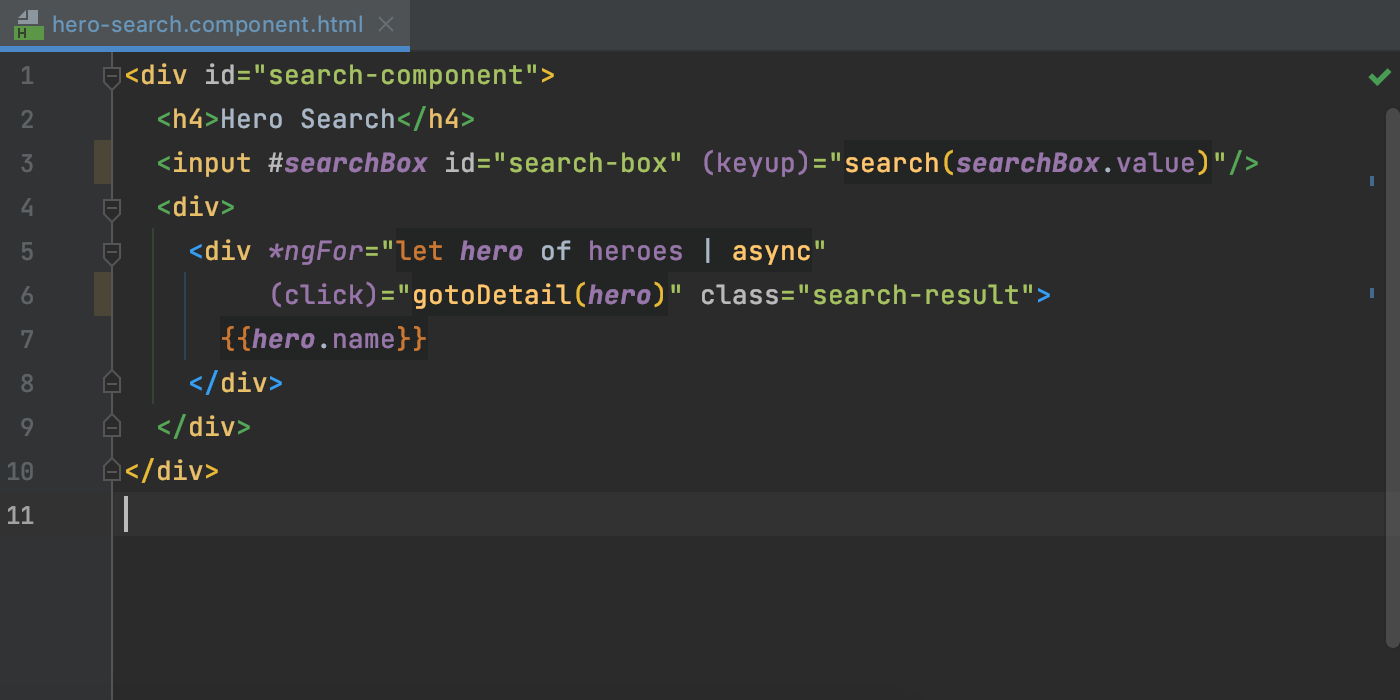This screenshot has width=1400, height=700.
Task: Click the class attribute name
Action: pyautogui.click(x=740, y=296)
